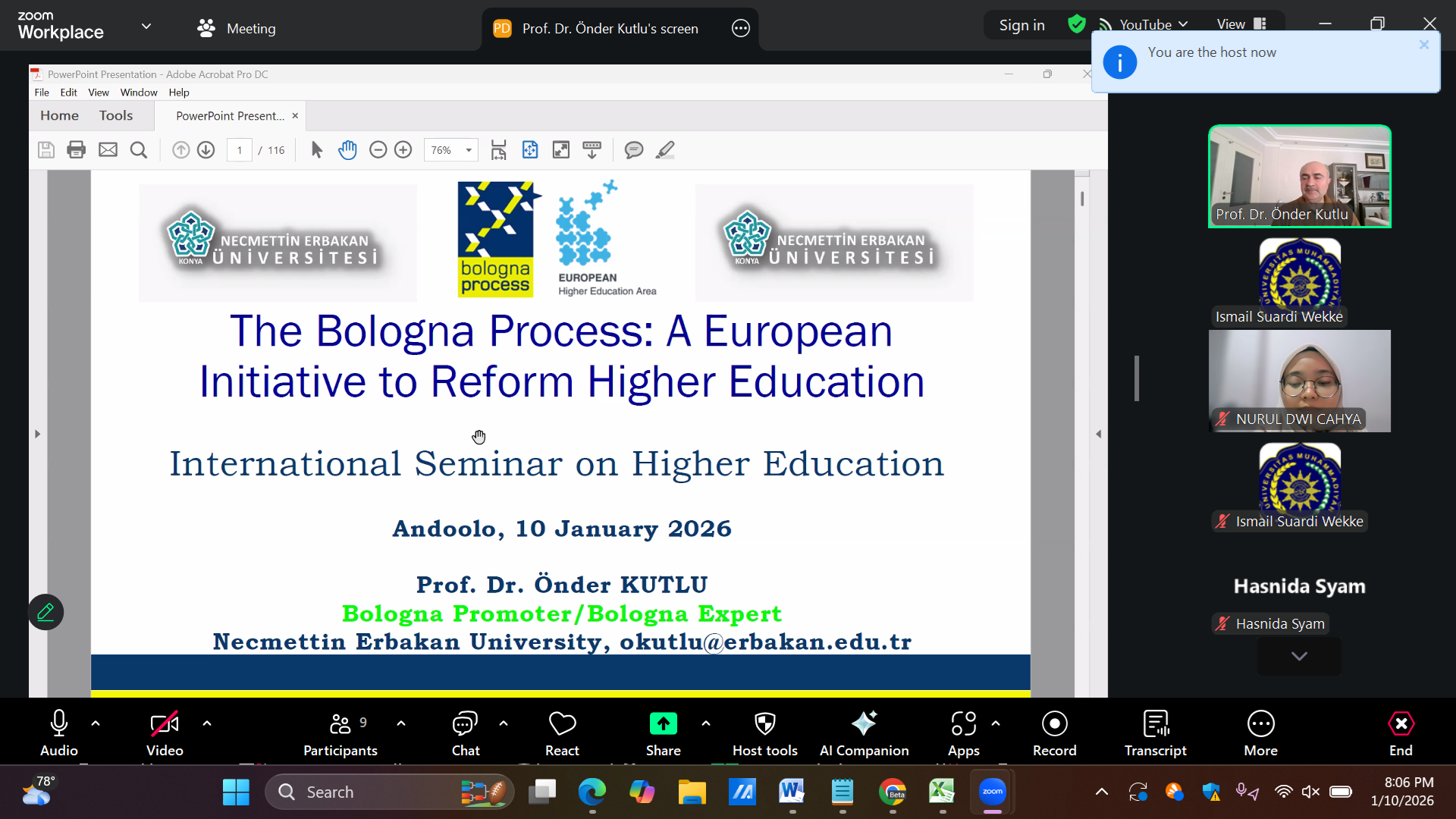Select the Highlight text tool
This screenshot has width=1456, height=819.
tap(664, 149)
